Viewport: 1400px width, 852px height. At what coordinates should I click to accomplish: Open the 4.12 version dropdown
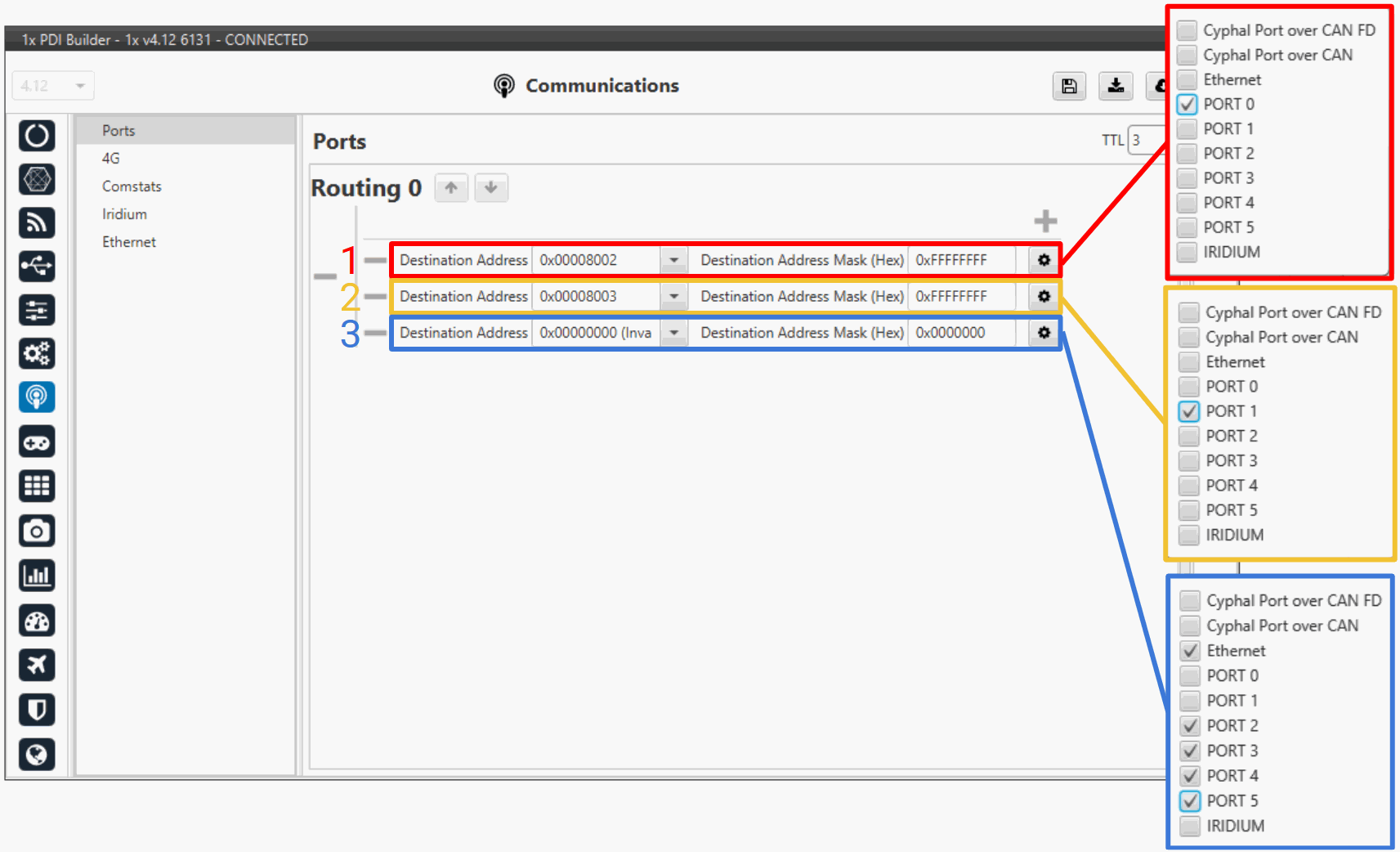[x=53, y=86]
